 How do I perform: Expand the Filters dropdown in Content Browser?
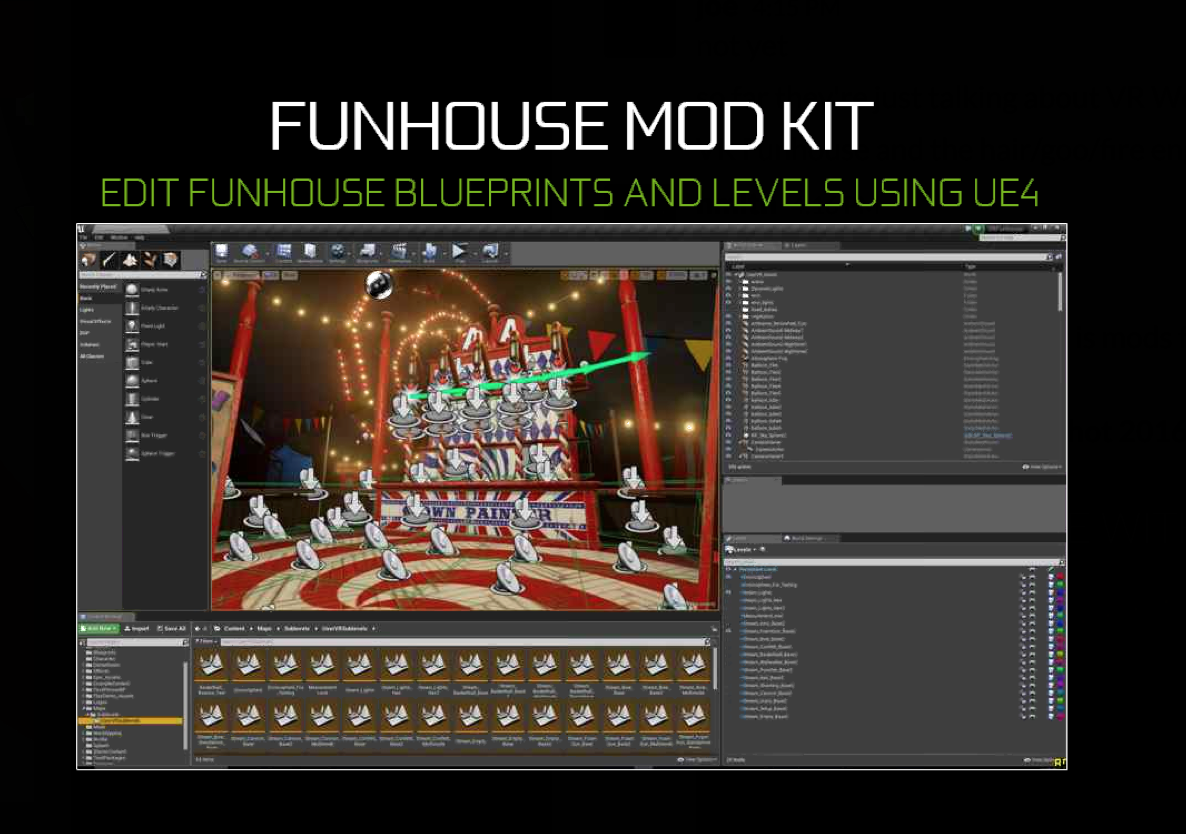(x=206, y=641)
